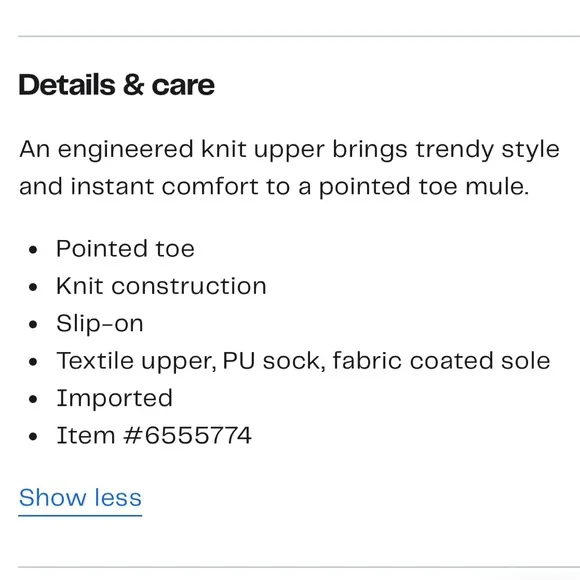580x580 pixels.
Task: Click the words fabric coated sole
Action: pos(442,360)
